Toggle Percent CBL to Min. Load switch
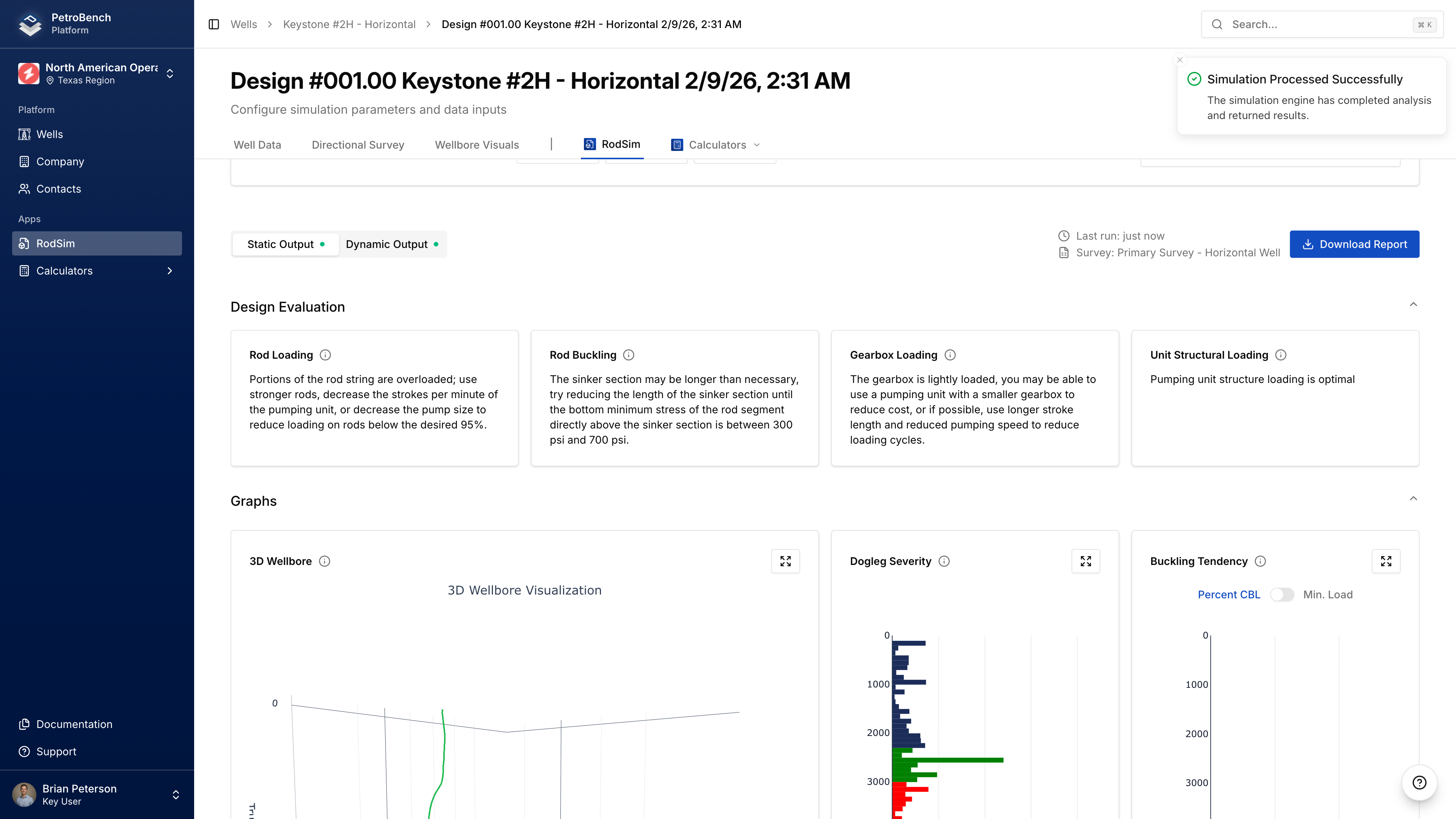 click(x=1281, y=595)
